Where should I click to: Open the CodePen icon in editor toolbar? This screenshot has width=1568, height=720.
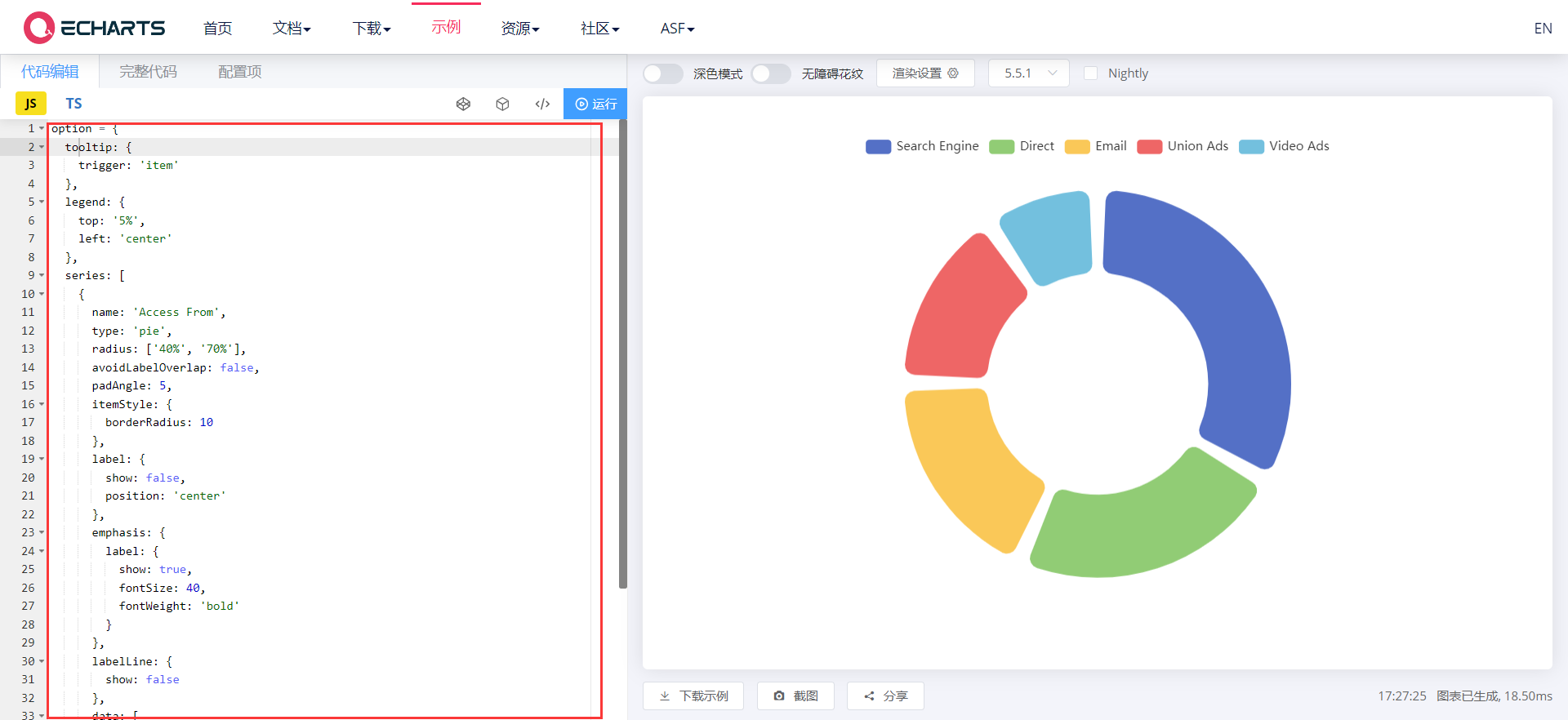463,104
